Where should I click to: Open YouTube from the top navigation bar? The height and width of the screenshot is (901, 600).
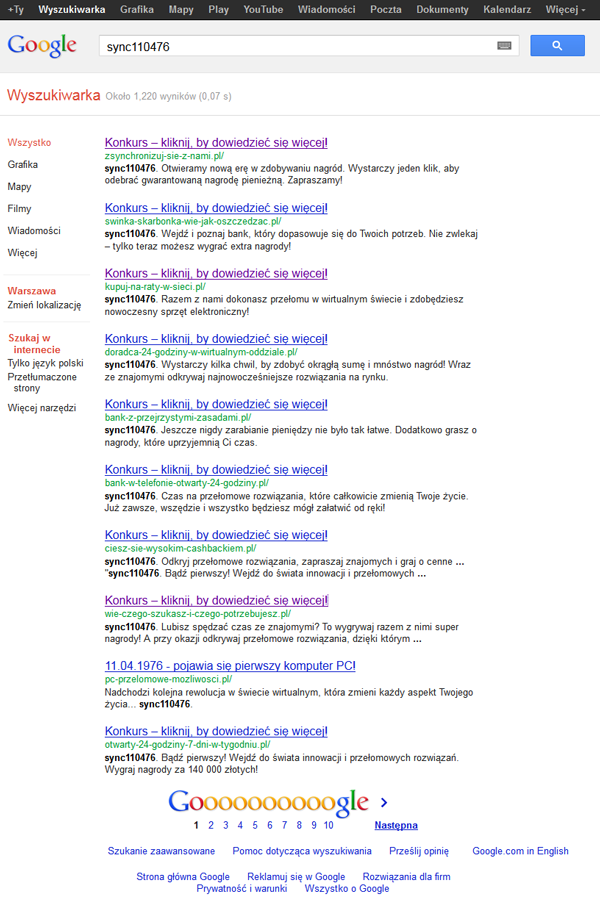[x=263, y=9]
